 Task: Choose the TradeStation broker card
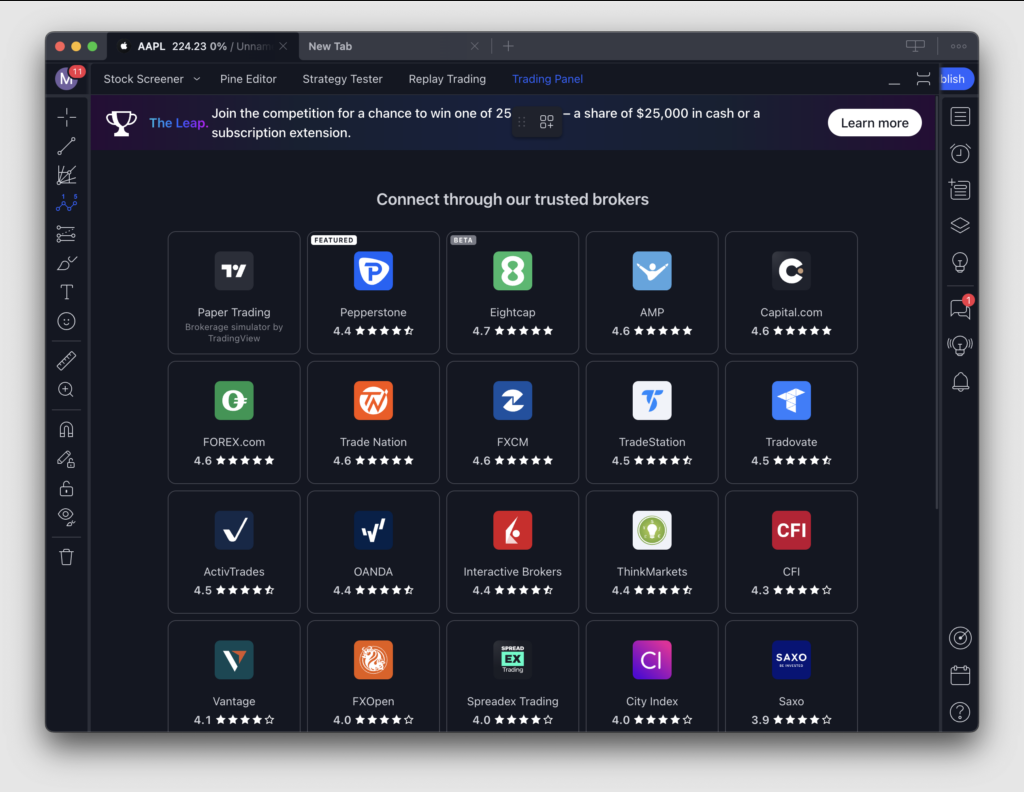652,422
